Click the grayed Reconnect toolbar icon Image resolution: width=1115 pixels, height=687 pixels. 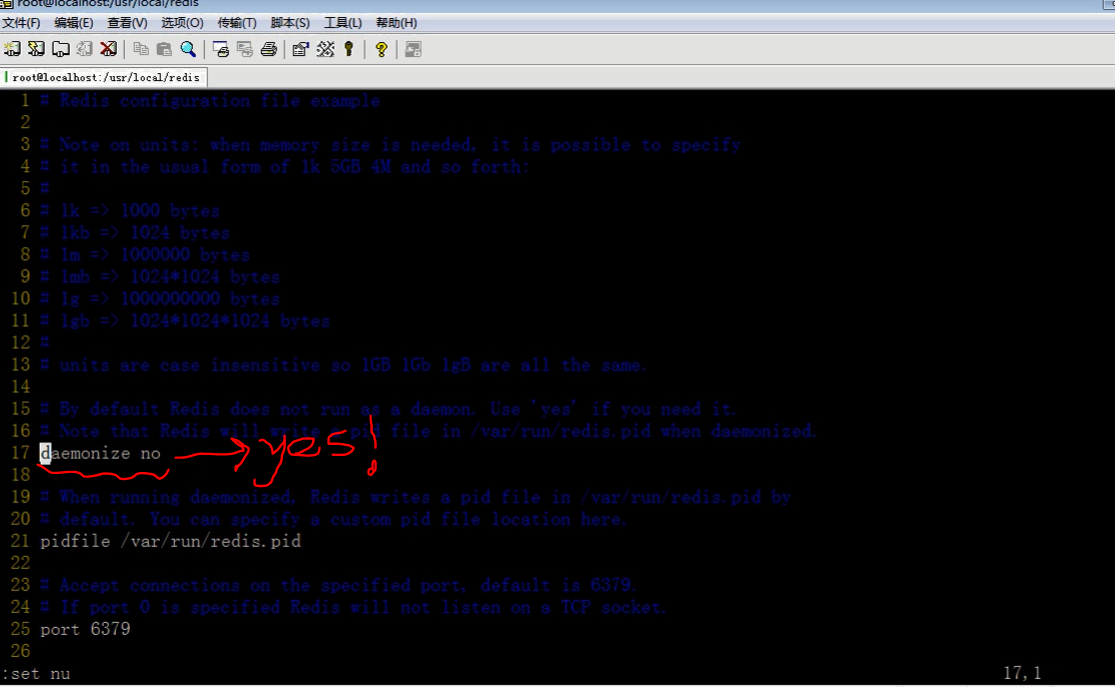[85, 49]
